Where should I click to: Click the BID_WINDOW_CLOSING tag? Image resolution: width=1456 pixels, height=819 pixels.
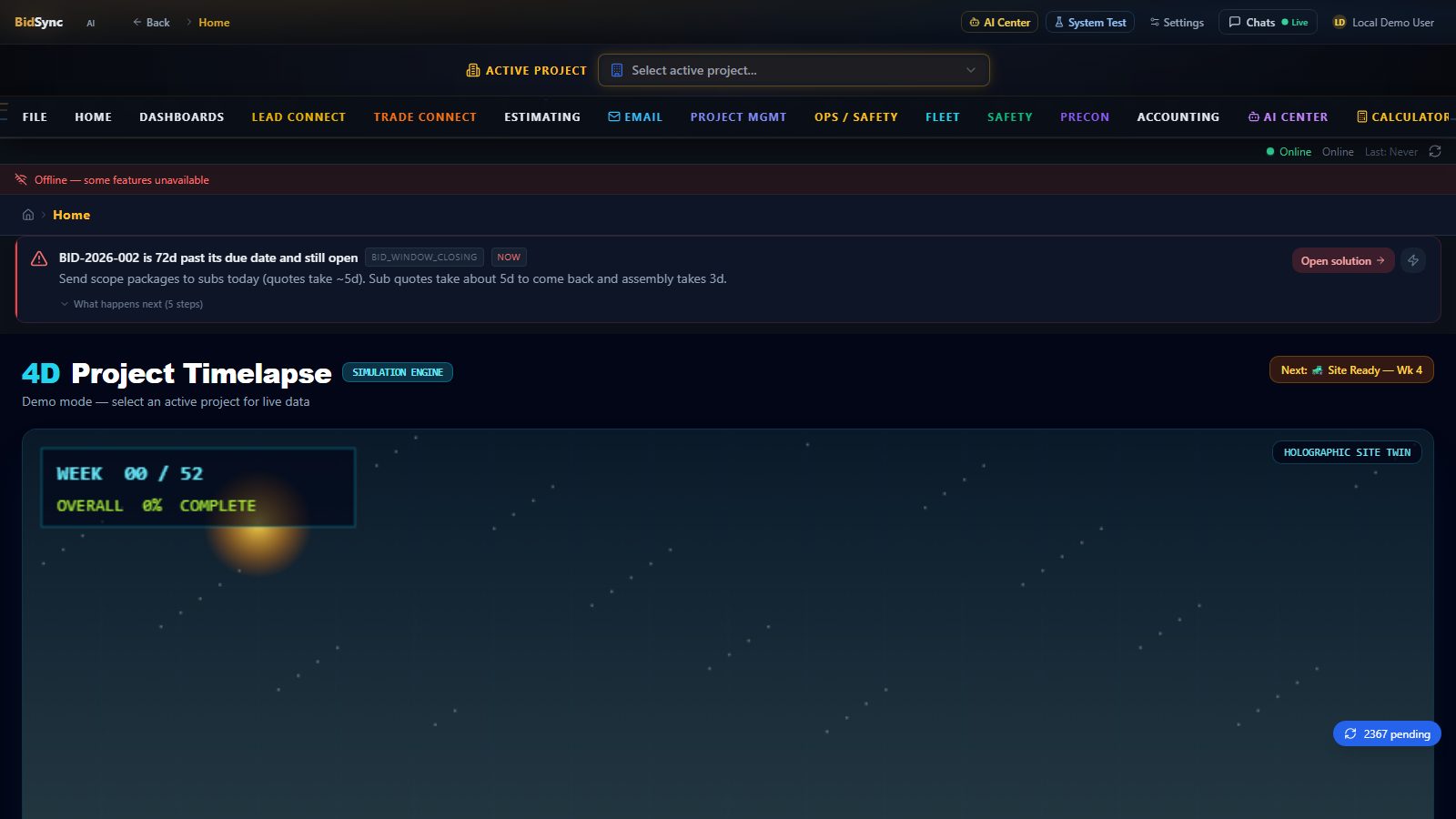[x=424, y=258]
